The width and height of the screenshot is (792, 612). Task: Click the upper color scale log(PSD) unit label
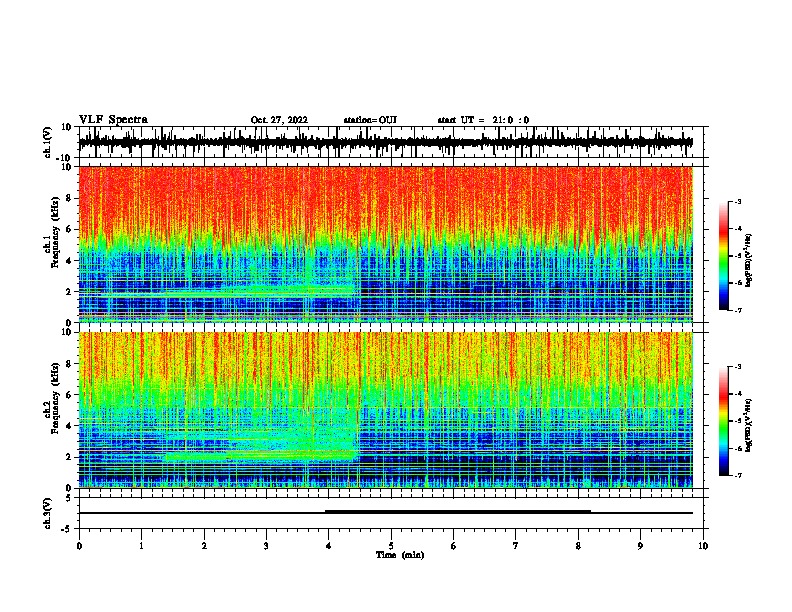749,261
